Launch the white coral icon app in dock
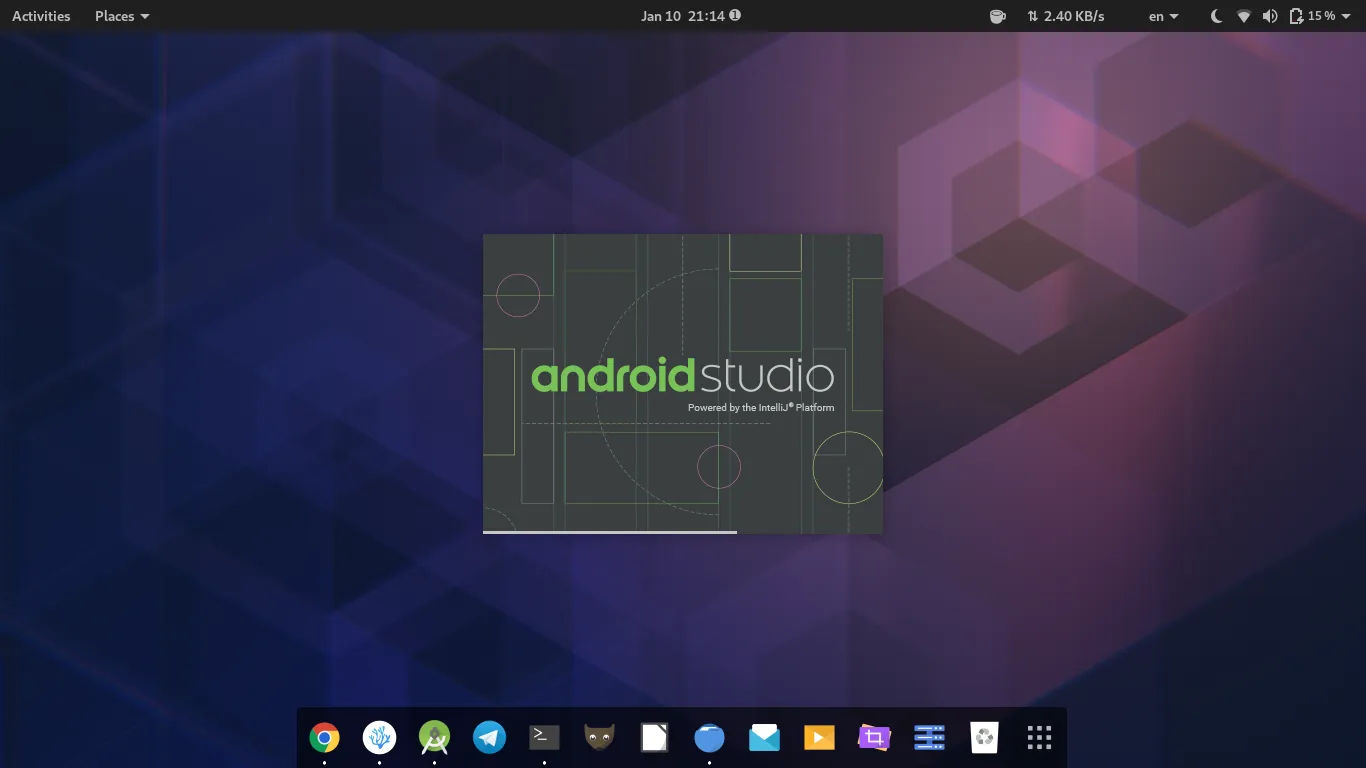This screenshot has width=1366, height=768. (379, 738)
